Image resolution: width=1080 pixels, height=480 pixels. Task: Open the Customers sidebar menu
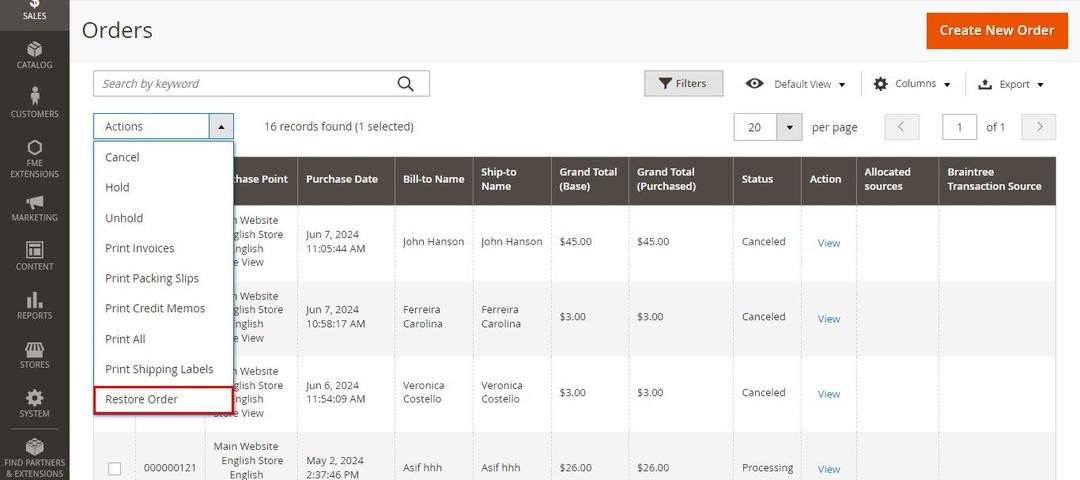[34, 102]
